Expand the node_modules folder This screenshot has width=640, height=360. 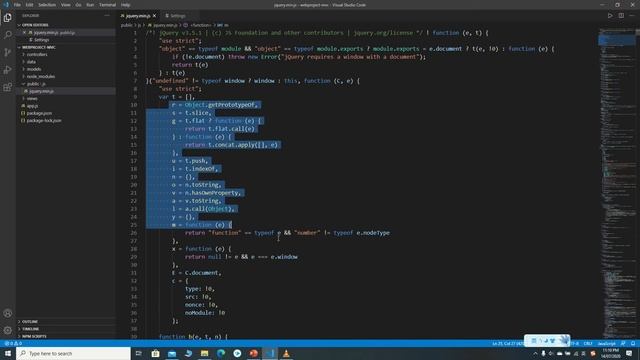[40, 76]
